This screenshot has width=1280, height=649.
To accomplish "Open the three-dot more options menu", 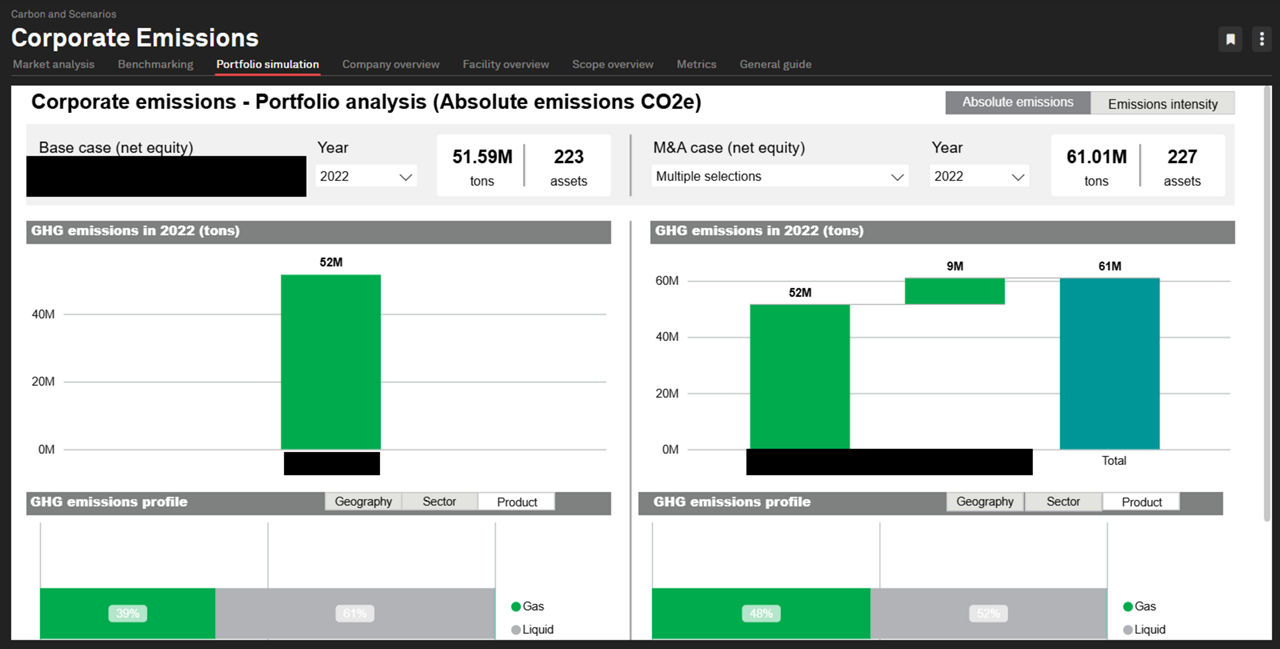I will click(1262, 39).
